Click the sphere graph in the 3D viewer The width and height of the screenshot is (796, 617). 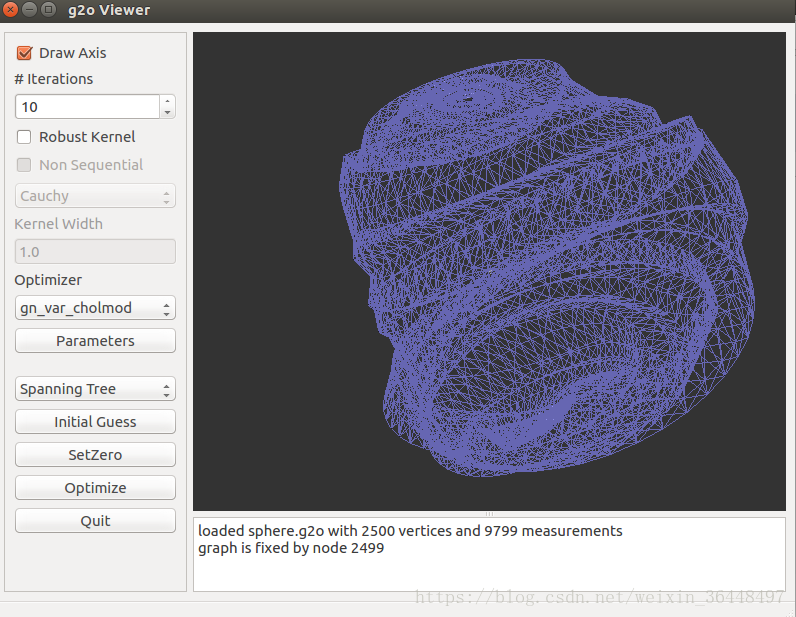click(547, 268)
